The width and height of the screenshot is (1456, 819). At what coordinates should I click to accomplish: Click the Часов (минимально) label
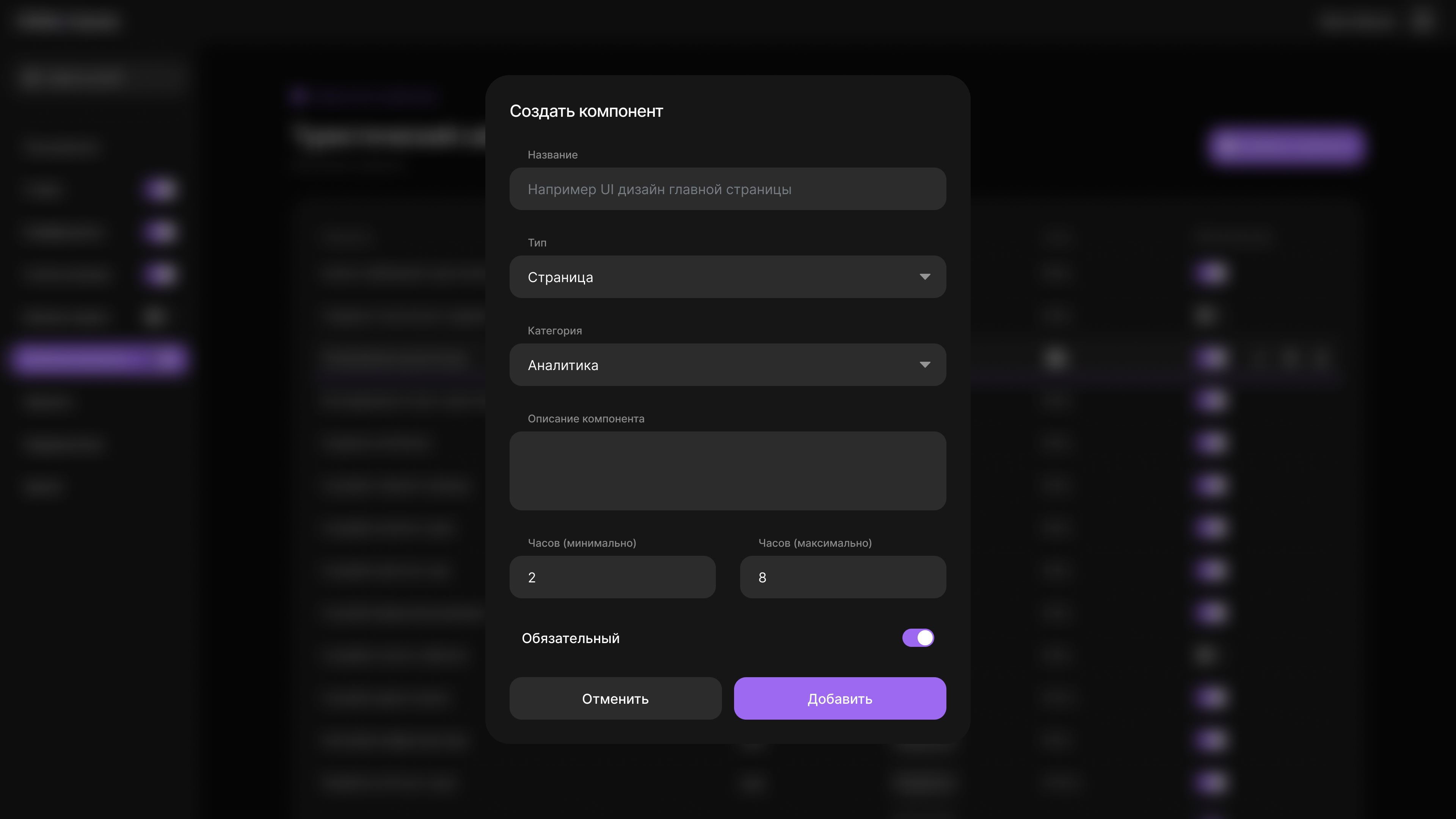582,543
